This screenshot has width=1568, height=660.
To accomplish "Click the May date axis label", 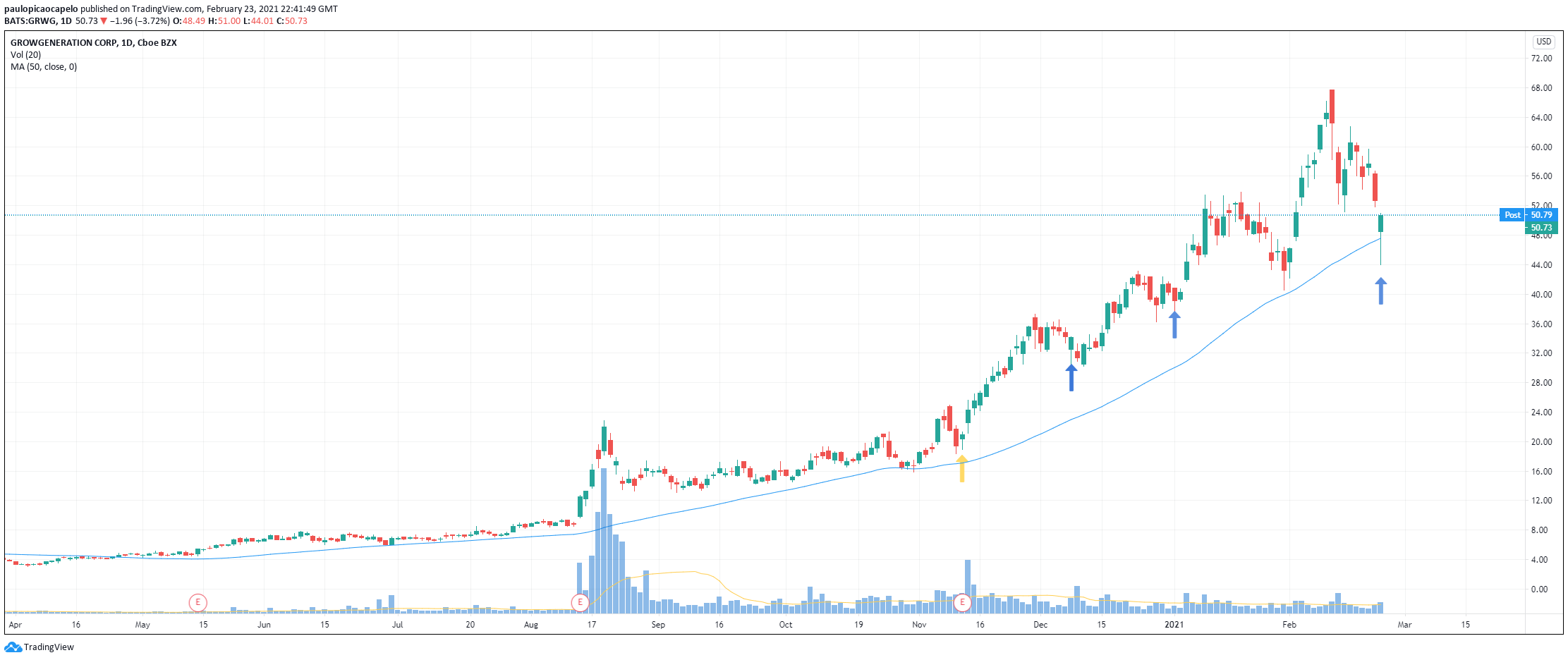I will (x=142, y=625).
